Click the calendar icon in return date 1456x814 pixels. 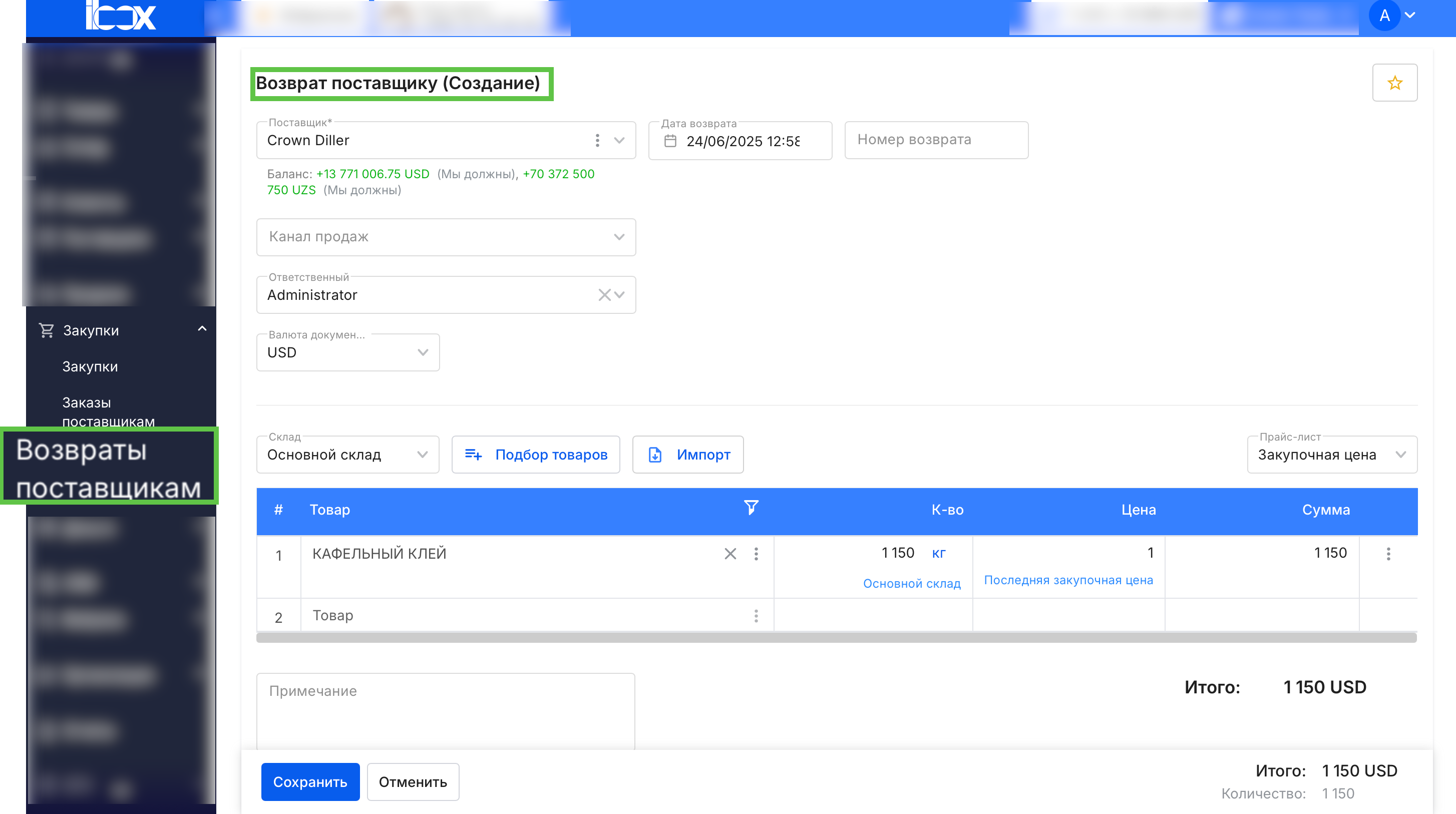tap(670, 141)
